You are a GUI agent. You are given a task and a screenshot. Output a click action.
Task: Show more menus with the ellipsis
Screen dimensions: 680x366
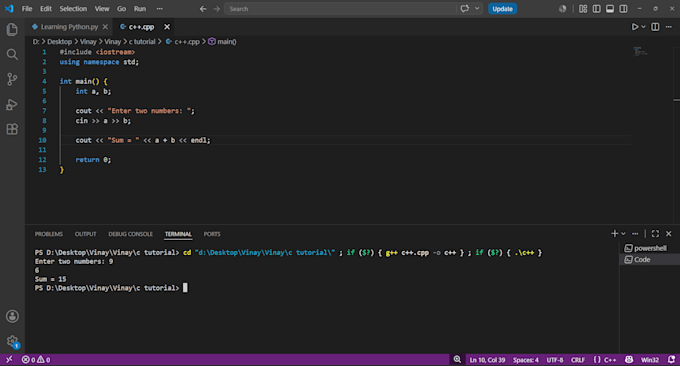[160, 9]
